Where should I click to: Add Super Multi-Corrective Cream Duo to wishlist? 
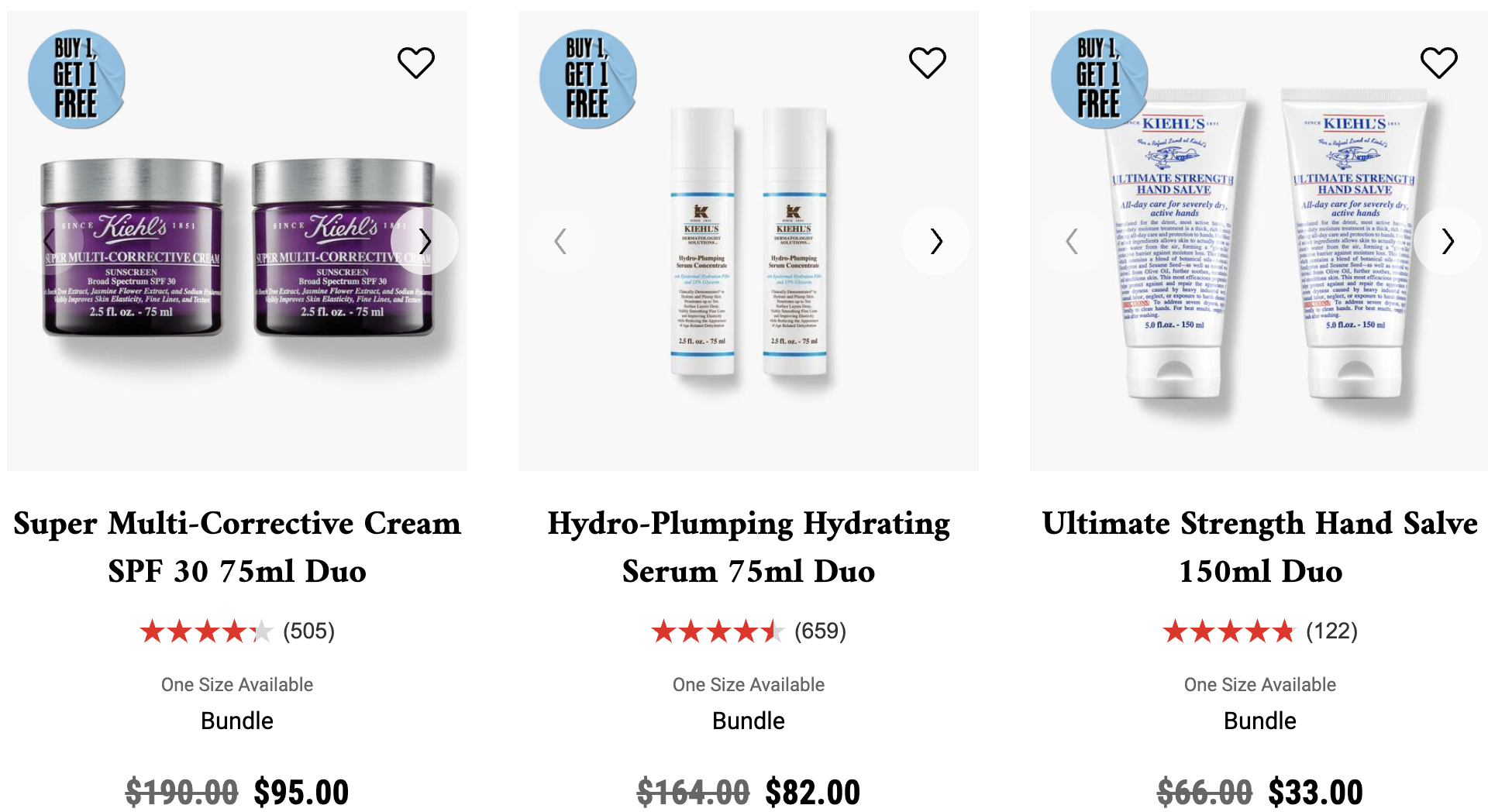coord(416,62)
